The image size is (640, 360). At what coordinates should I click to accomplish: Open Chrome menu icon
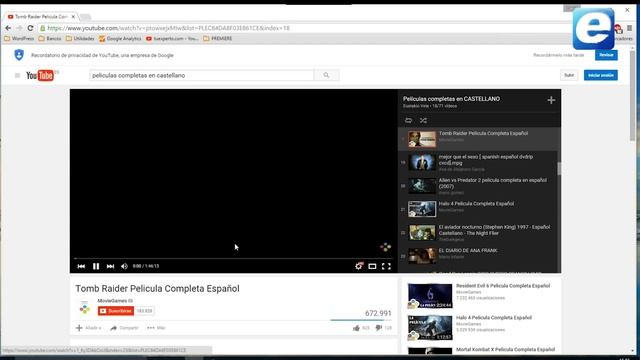pyautogui.click(x=629, y=28)
